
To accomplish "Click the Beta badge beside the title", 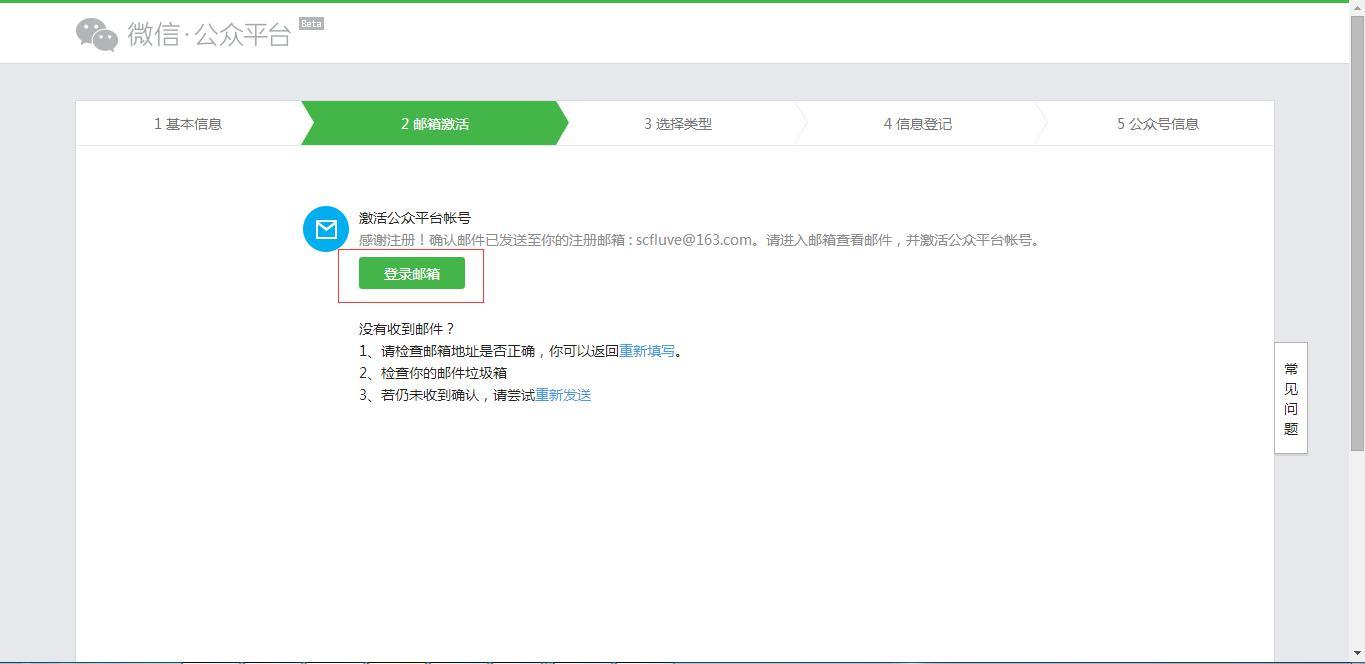I will click(311, 23).
